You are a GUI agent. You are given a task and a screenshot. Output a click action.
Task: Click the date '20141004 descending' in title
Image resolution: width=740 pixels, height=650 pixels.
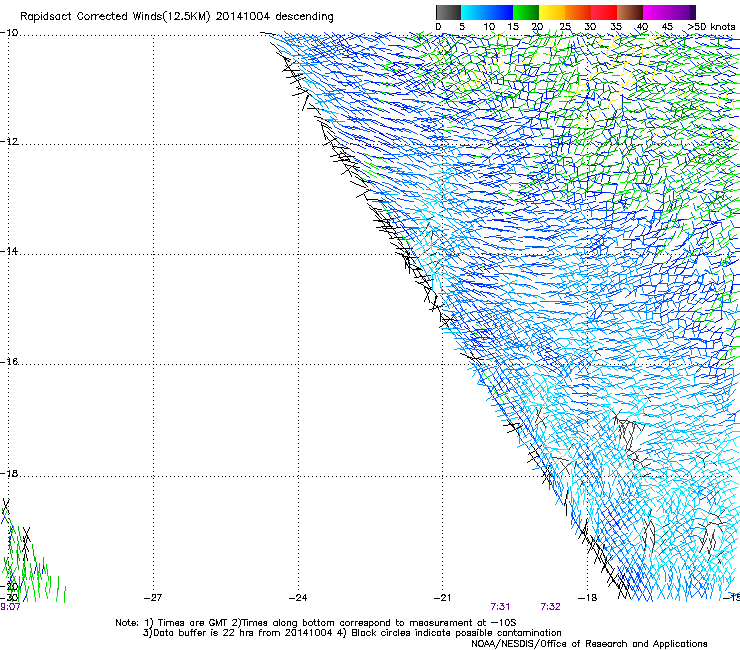(274, 17)
